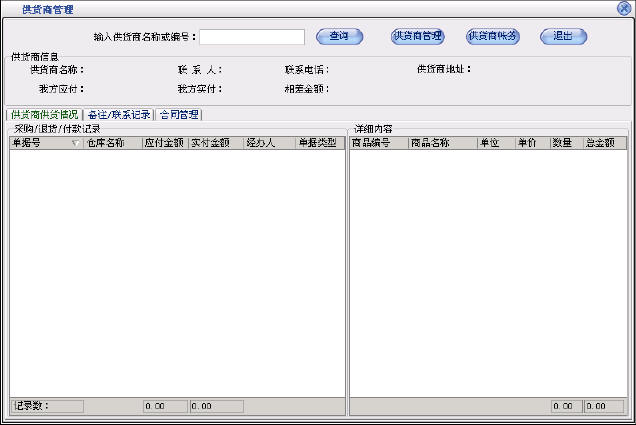This screenshot has height=425, width=636.
Task: Close the 供货商管理 window
Action: click(624, 8)
